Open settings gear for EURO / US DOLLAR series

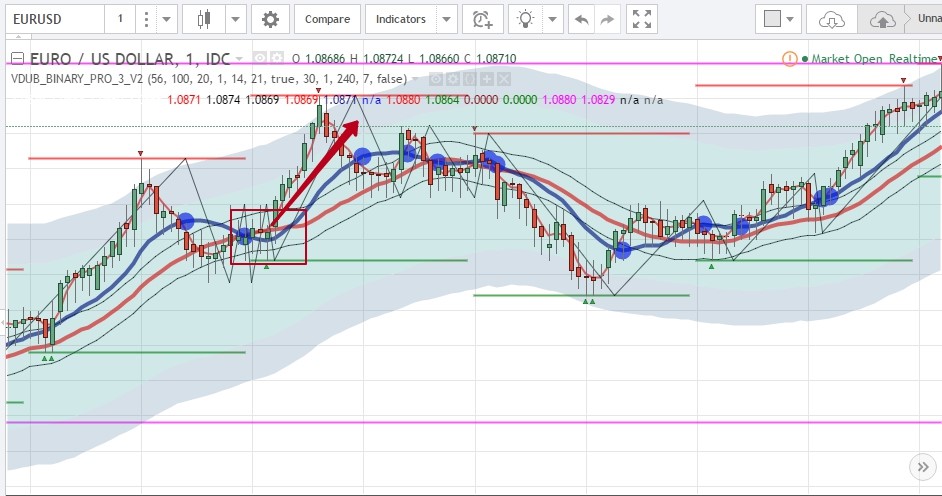point(277,58)
